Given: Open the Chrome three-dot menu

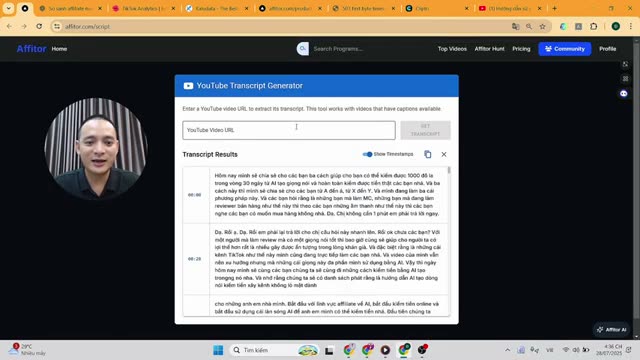Looking at the screenshot, I should click(x=631, y=26).
